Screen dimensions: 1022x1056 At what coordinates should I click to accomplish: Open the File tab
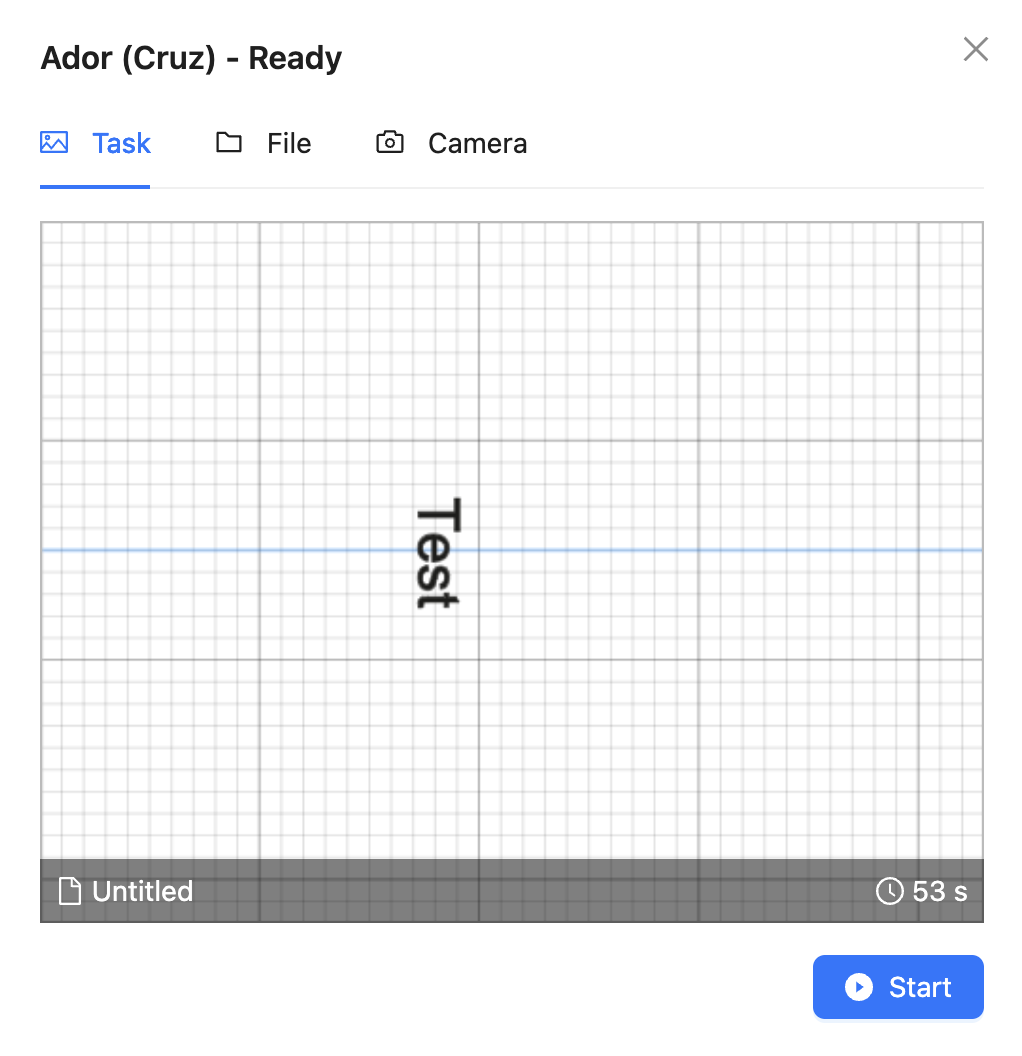click(289, 143)
